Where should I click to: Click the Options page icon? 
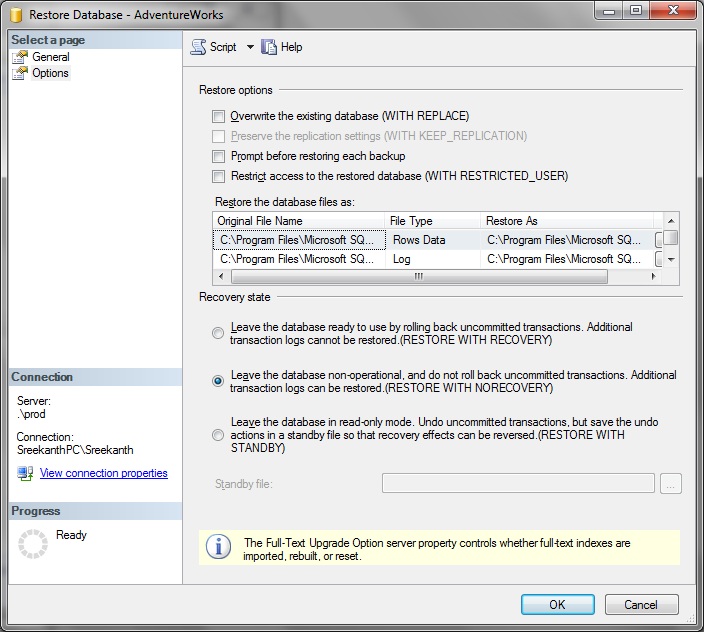[20, 73]
